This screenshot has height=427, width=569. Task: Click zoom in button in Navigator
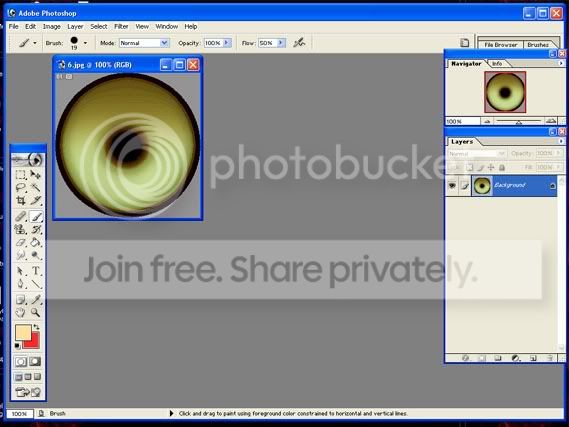point(551,121)
